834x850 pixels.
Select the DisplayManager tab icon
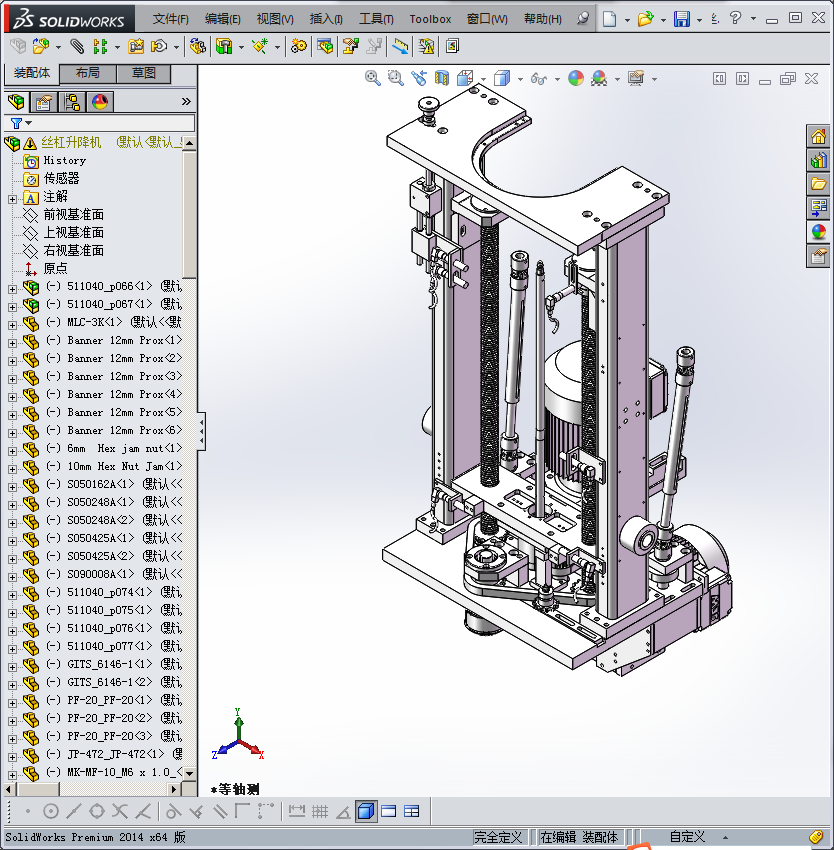(x=100, y=101)
